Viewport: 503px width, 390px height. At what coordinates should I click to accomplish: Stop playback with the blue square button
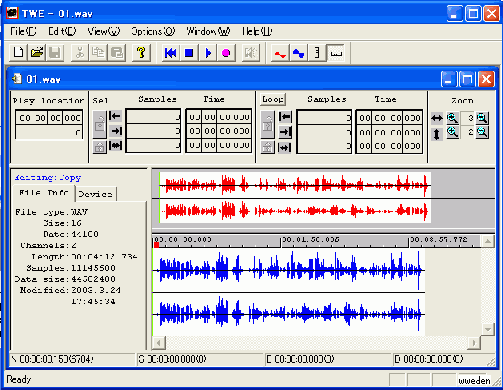point(189,53)
